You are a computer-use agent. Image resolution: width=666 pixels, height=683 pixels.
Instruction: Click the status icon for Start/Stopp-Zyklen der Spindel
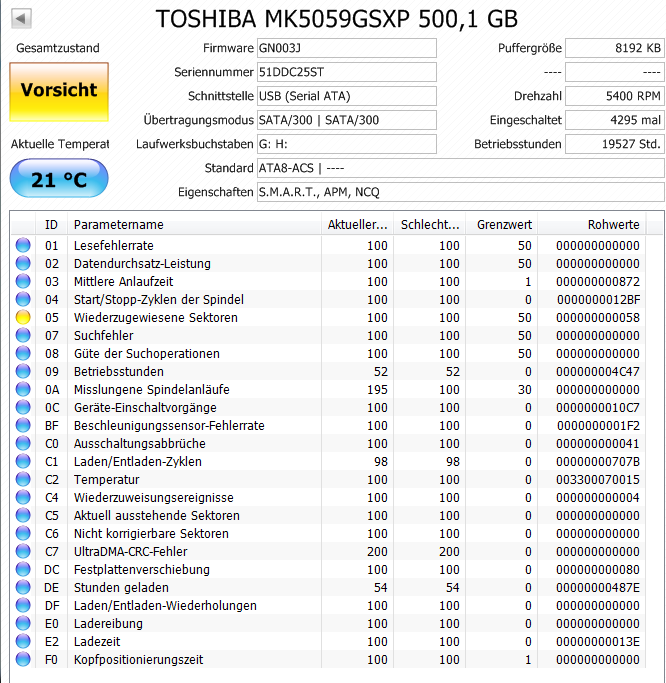[23, 299]
